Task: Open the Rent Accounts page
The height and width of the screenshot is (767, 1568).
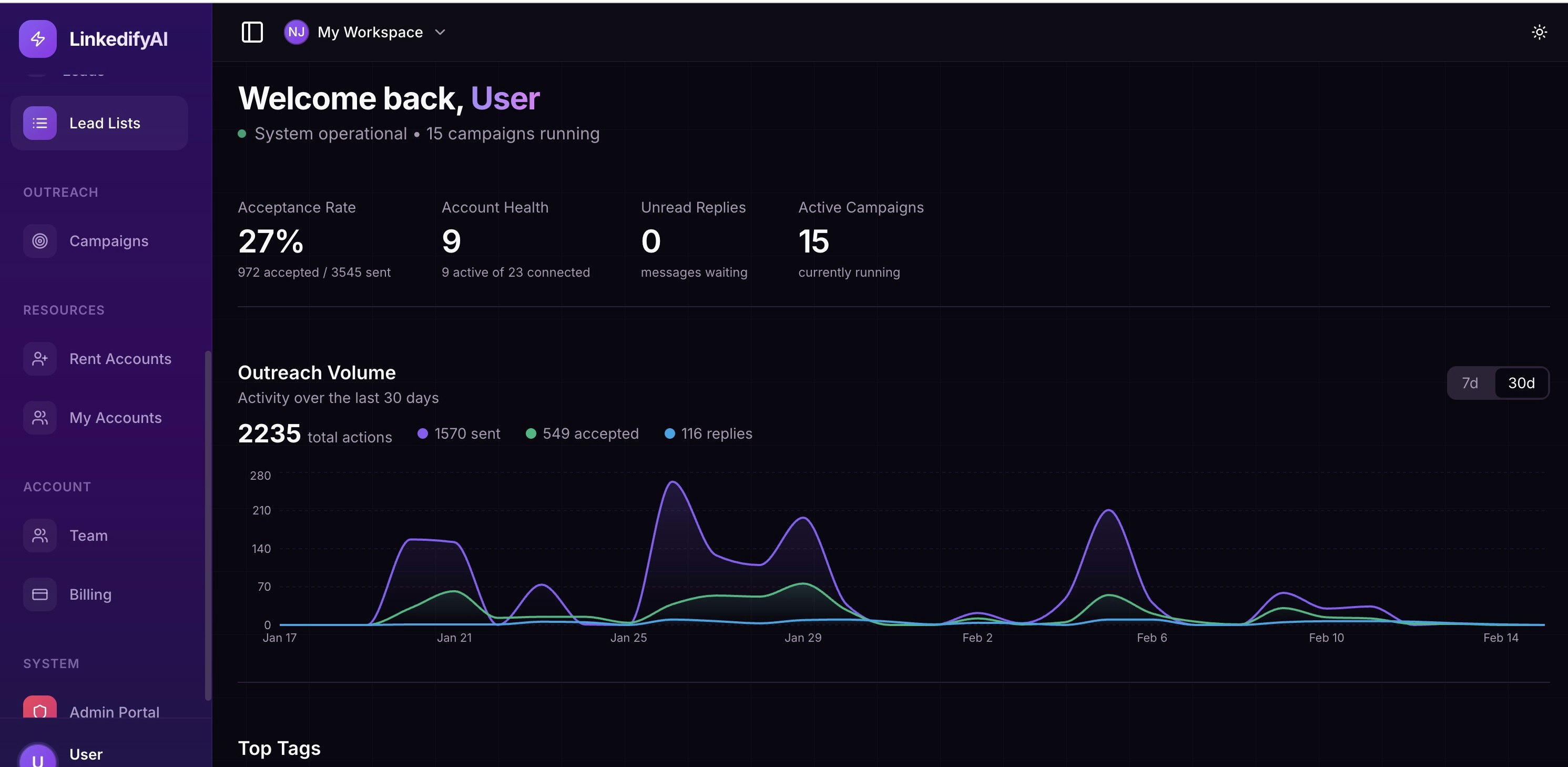Action: (120, 359)
